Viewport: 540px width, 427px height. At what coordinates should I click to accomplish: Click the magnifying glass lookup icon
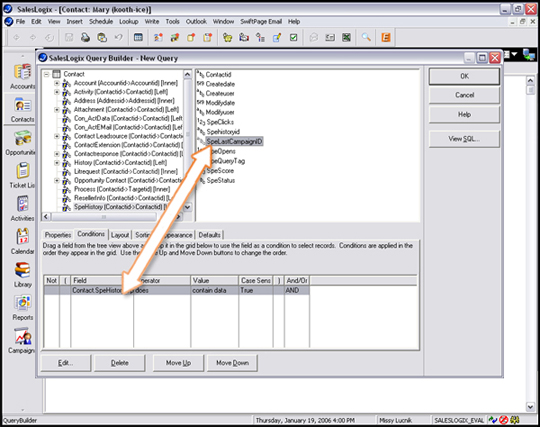(x=366, y=37)
